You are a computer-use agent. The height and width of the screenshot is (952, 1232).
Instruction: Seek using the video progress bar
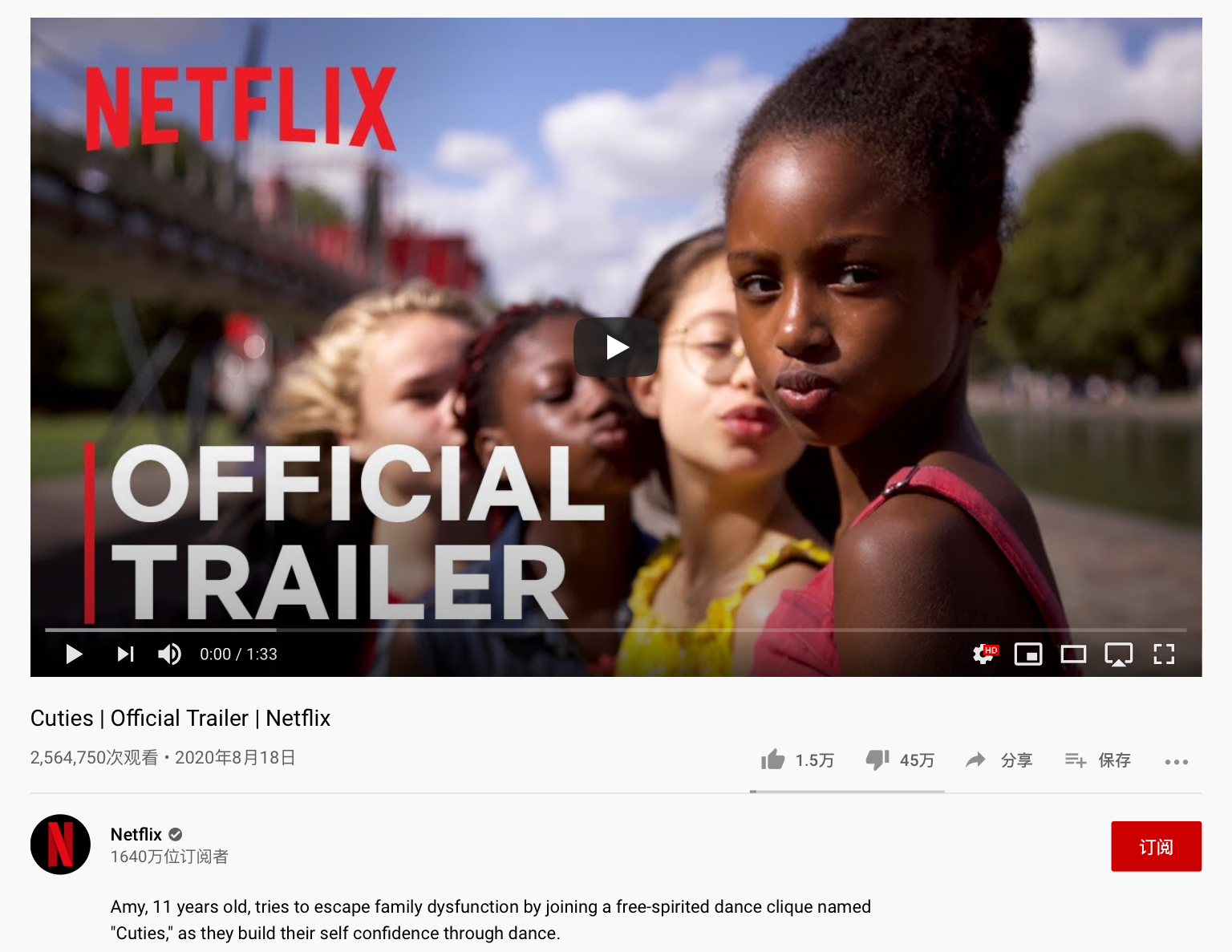(616, 630)
